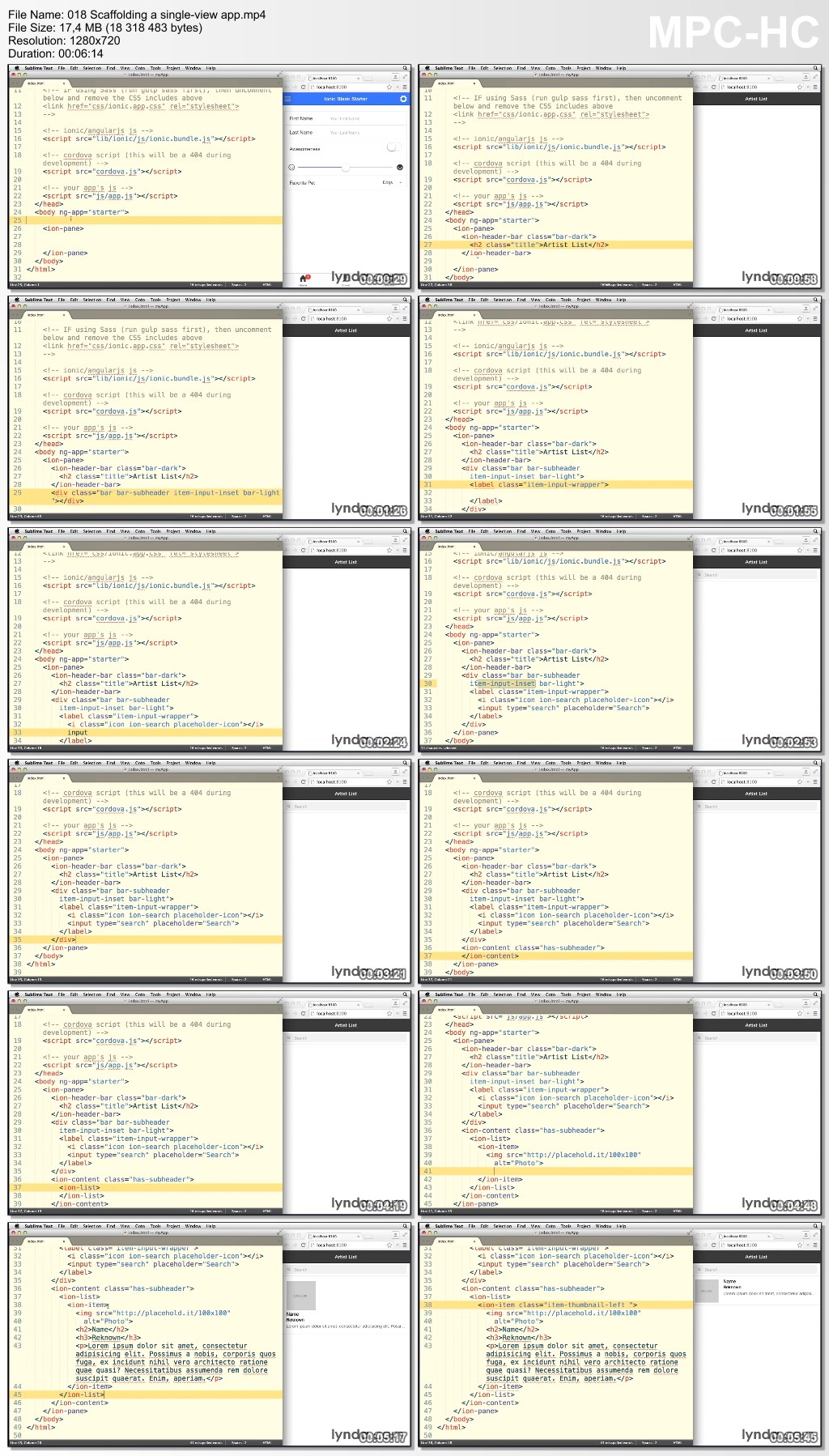The image size is (829, 1456).
Task: In the 00:05:45 frame, close the index.html editor tab
Action: pos(474,1241)
